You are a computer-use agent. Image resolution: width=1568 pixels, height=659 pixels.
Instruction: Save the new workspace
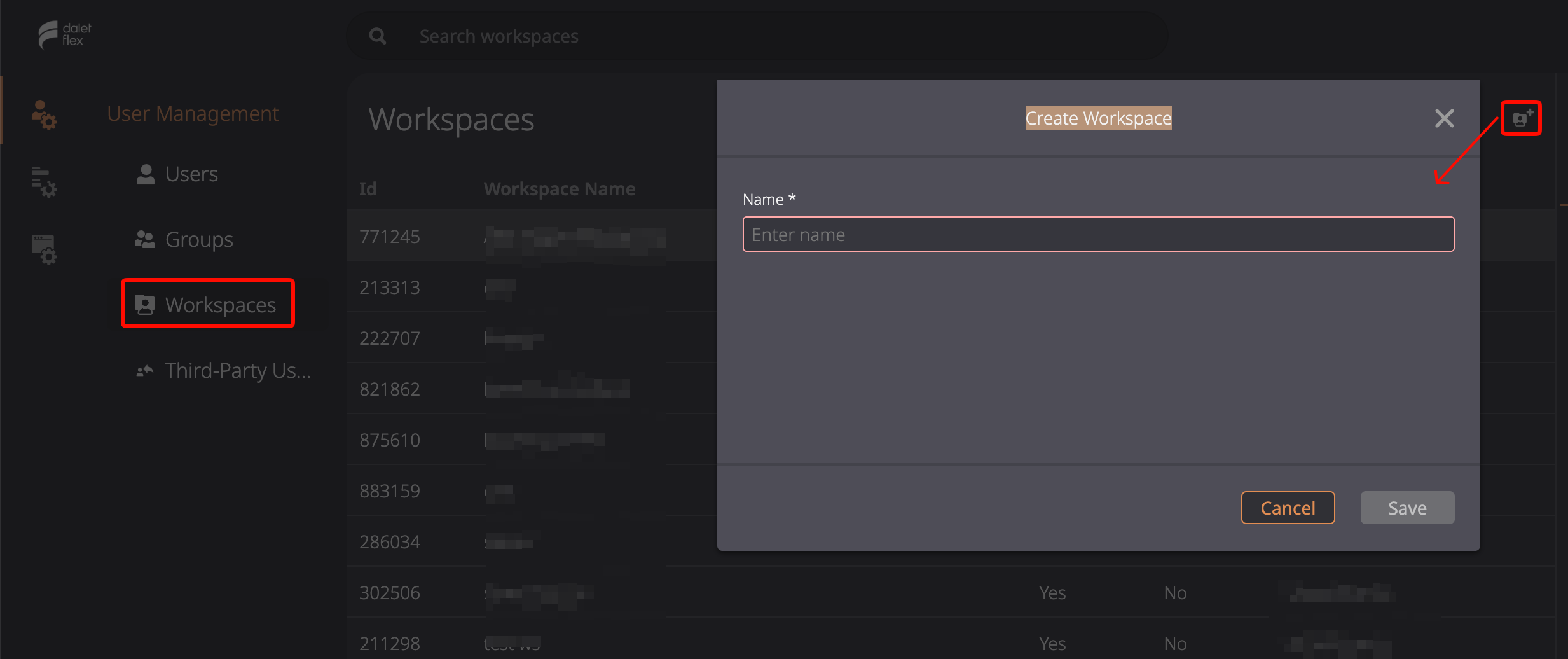1407,508
